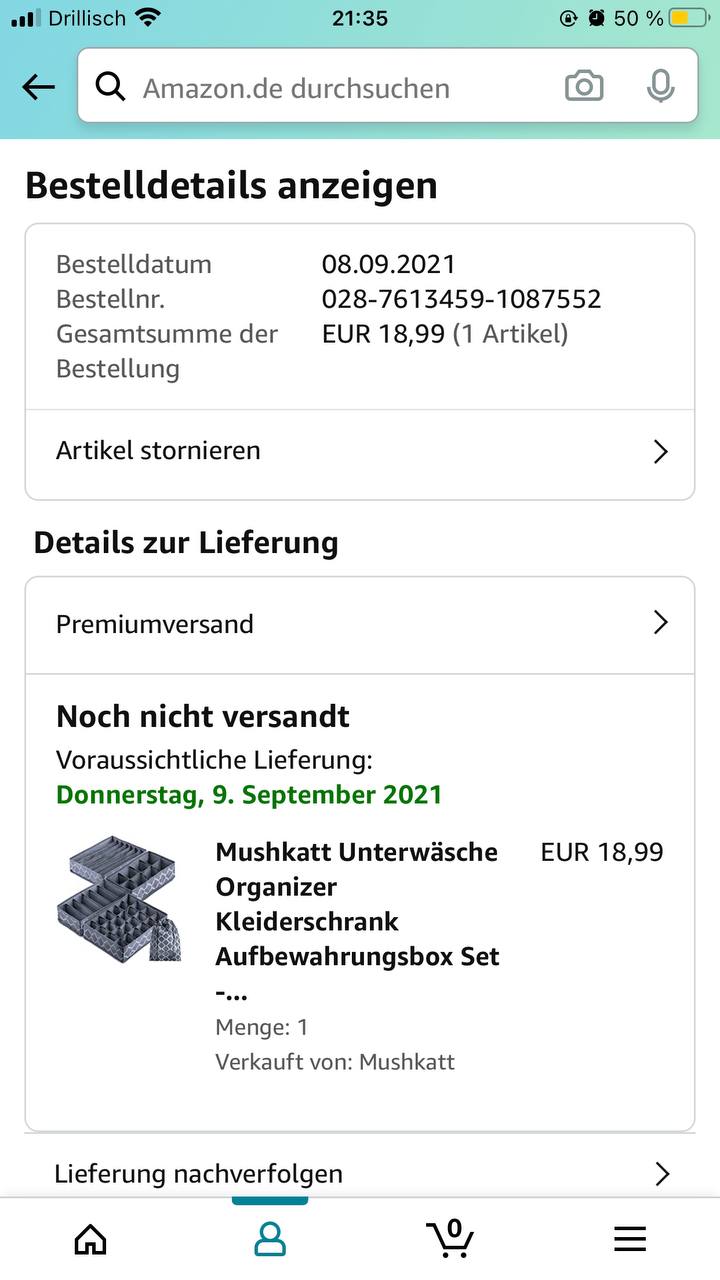Screen dimensions: 720x1280
Task: Open the hamburger menu icon
Action: click(x=630, y=1240)
